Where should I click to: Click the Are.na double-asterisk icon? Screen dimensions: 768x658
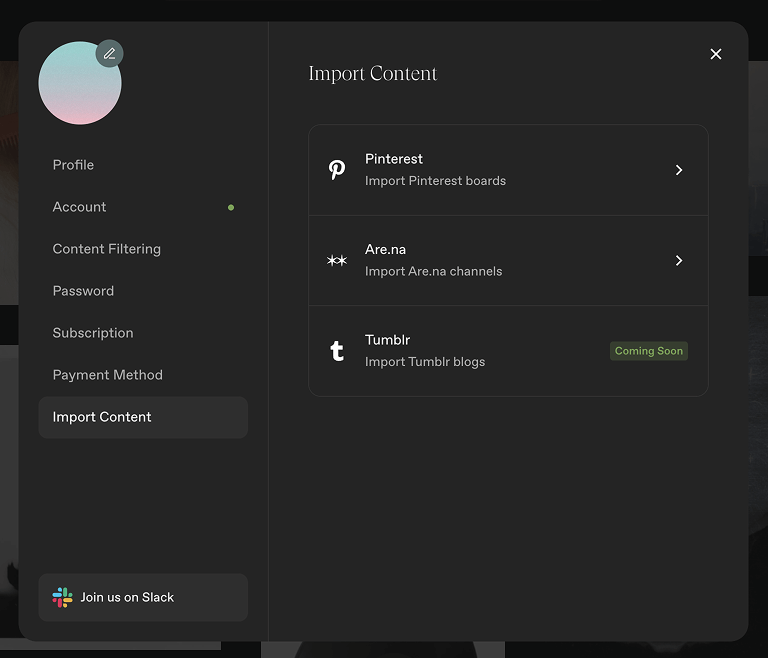coord(337,260)
